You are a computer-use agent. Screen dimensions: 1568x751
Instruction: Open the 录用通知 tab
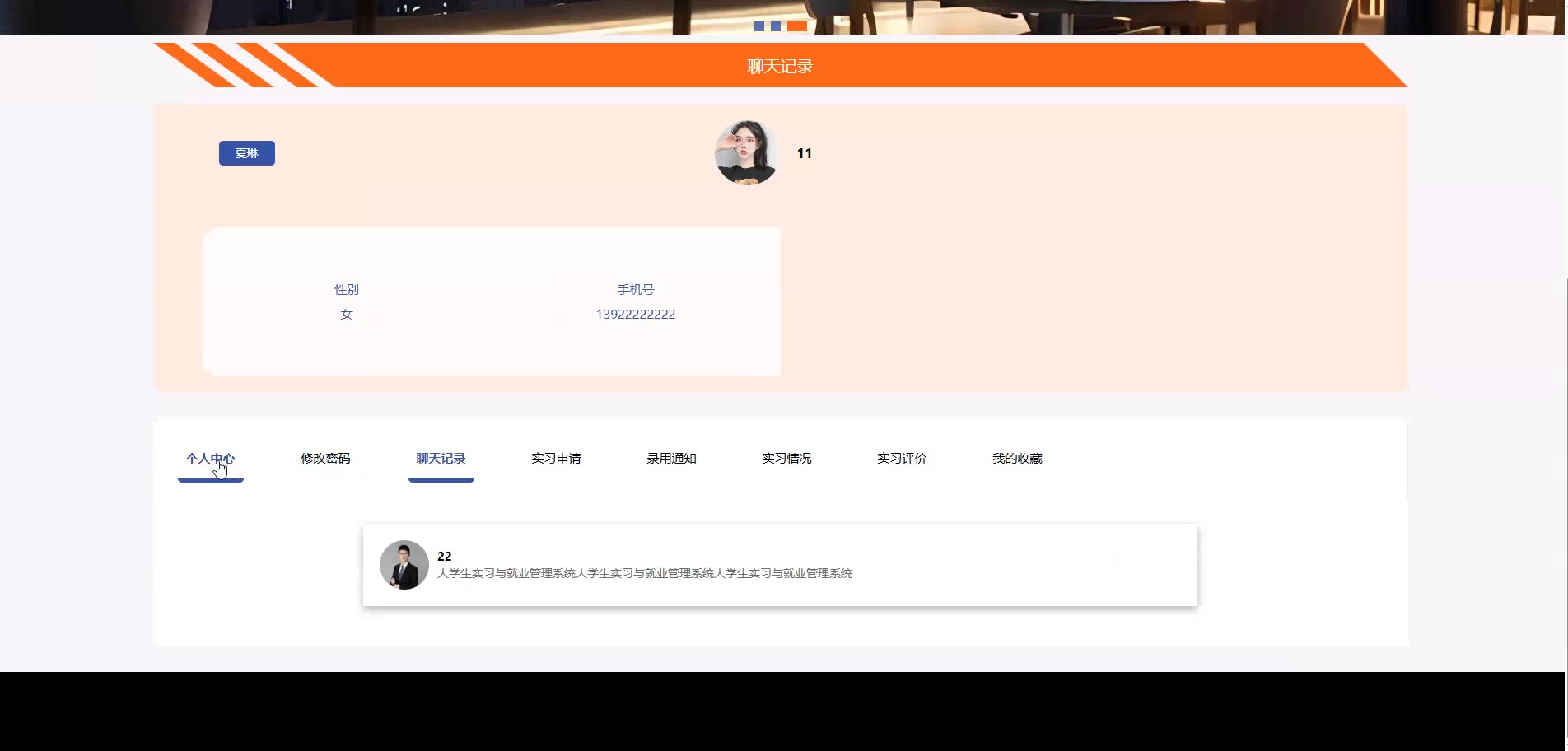(672, 459)
